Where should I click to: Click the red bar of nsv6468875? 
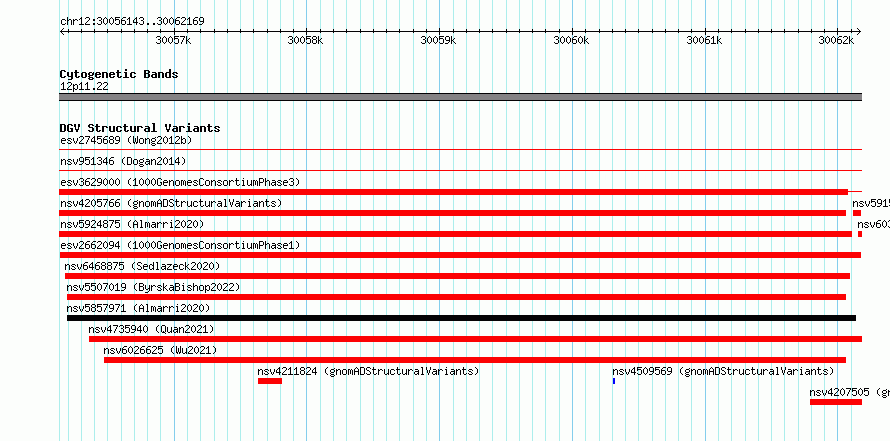click(457, 276)
